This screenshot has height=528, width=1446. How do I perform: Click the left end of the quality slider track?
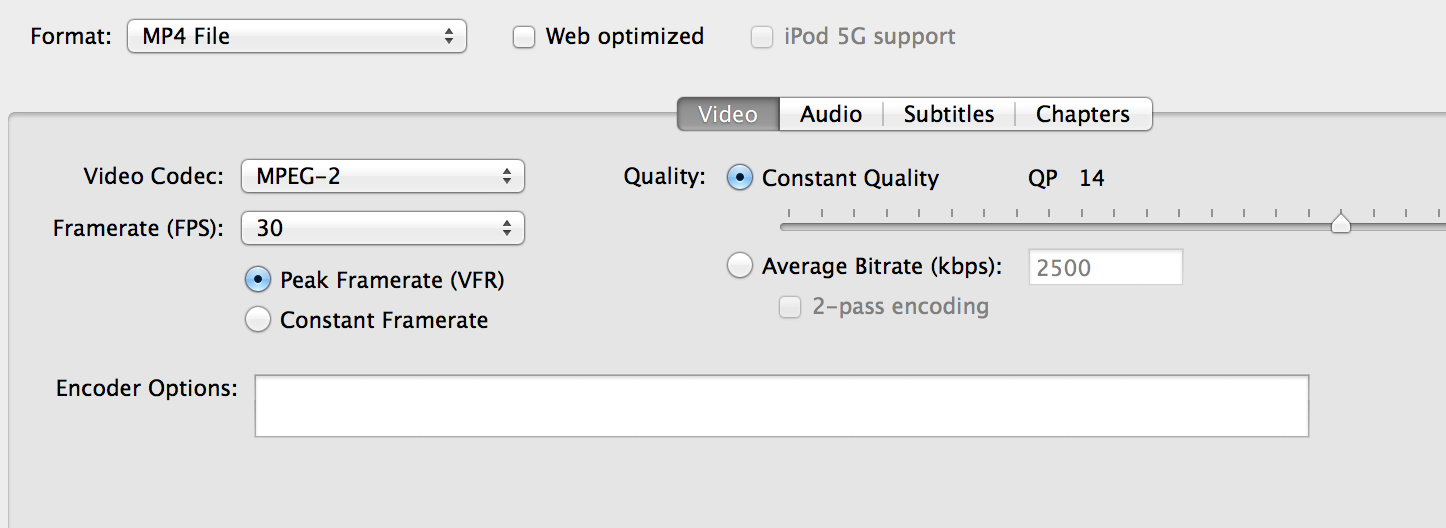pyautogui.click(x=790, y=227)
